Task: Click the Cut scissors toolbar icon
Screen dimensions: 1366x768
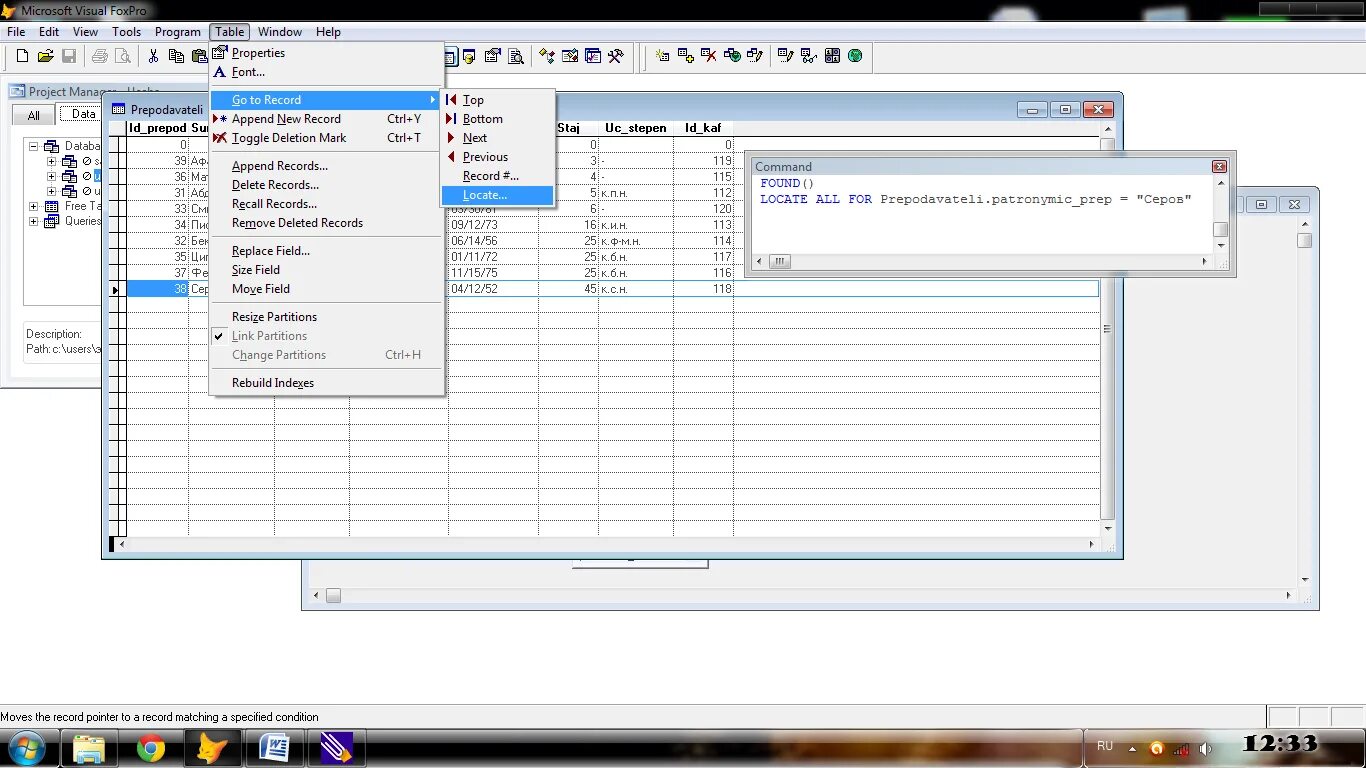Action: [x=153, y=57]
